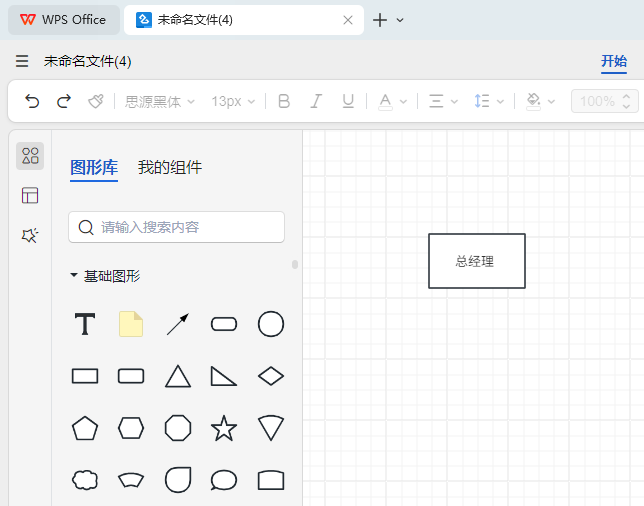Screen dimensions: 644x506
Task: Toggle underline text formatting
Action: click(348, 101)
